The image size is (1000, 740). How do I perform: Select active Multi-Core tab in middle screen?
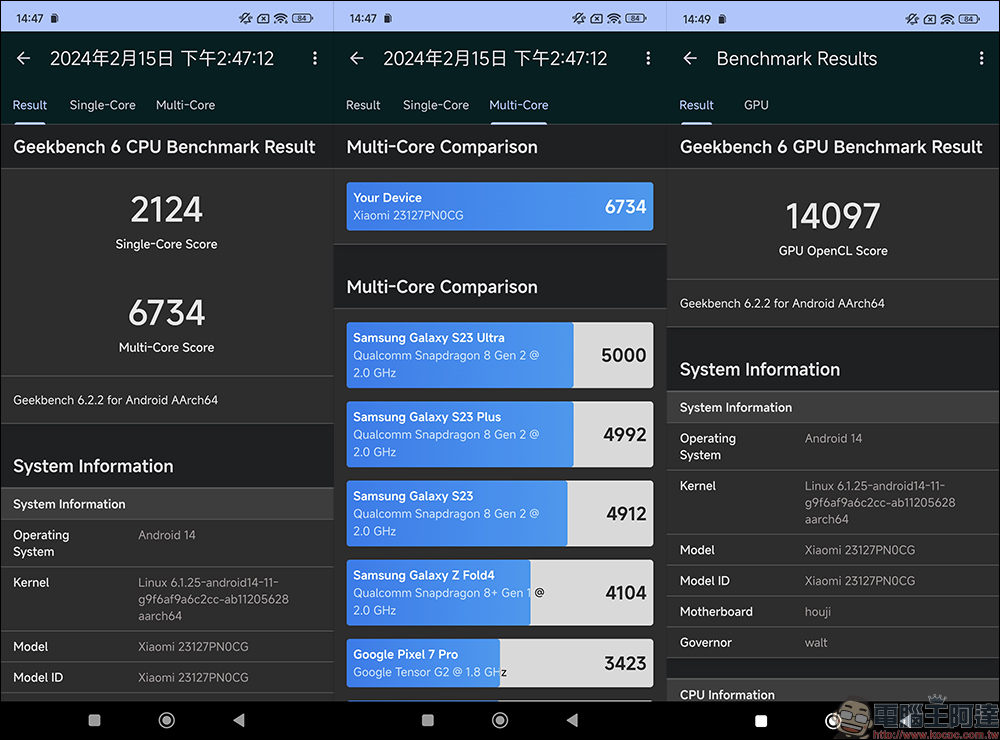tap(518, 105)
